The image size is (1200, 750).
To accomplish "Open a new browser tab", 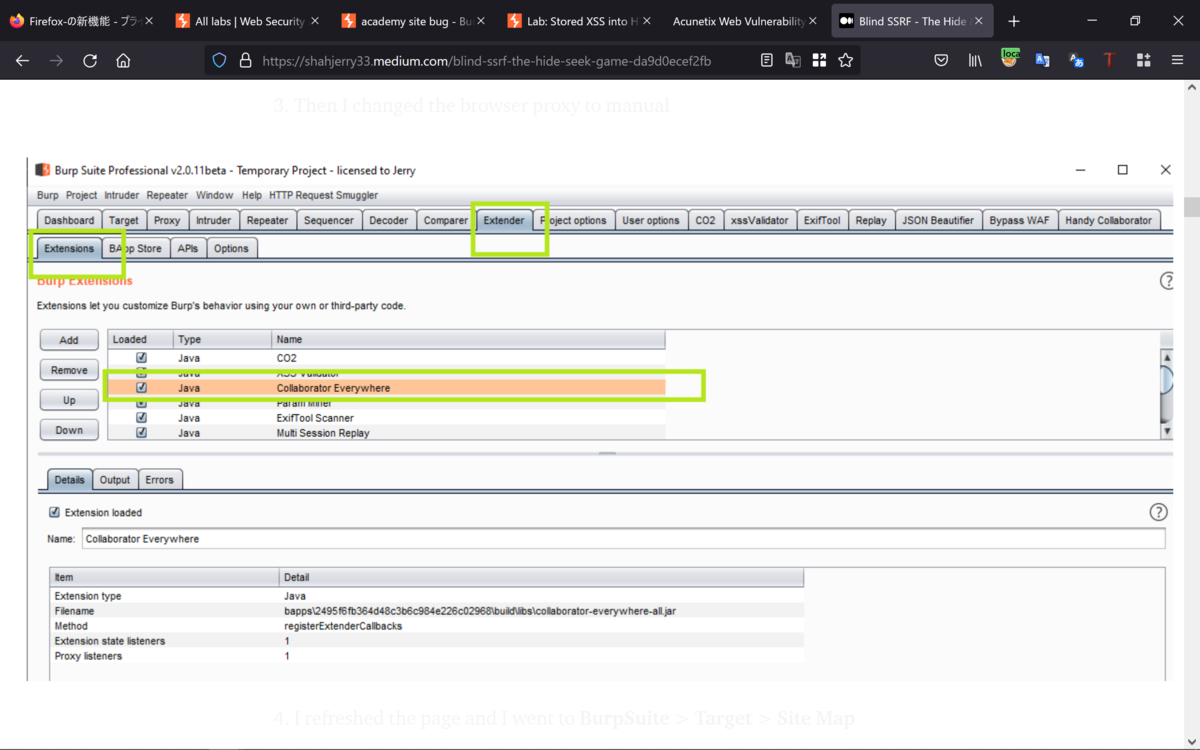I will (1014, 21).
